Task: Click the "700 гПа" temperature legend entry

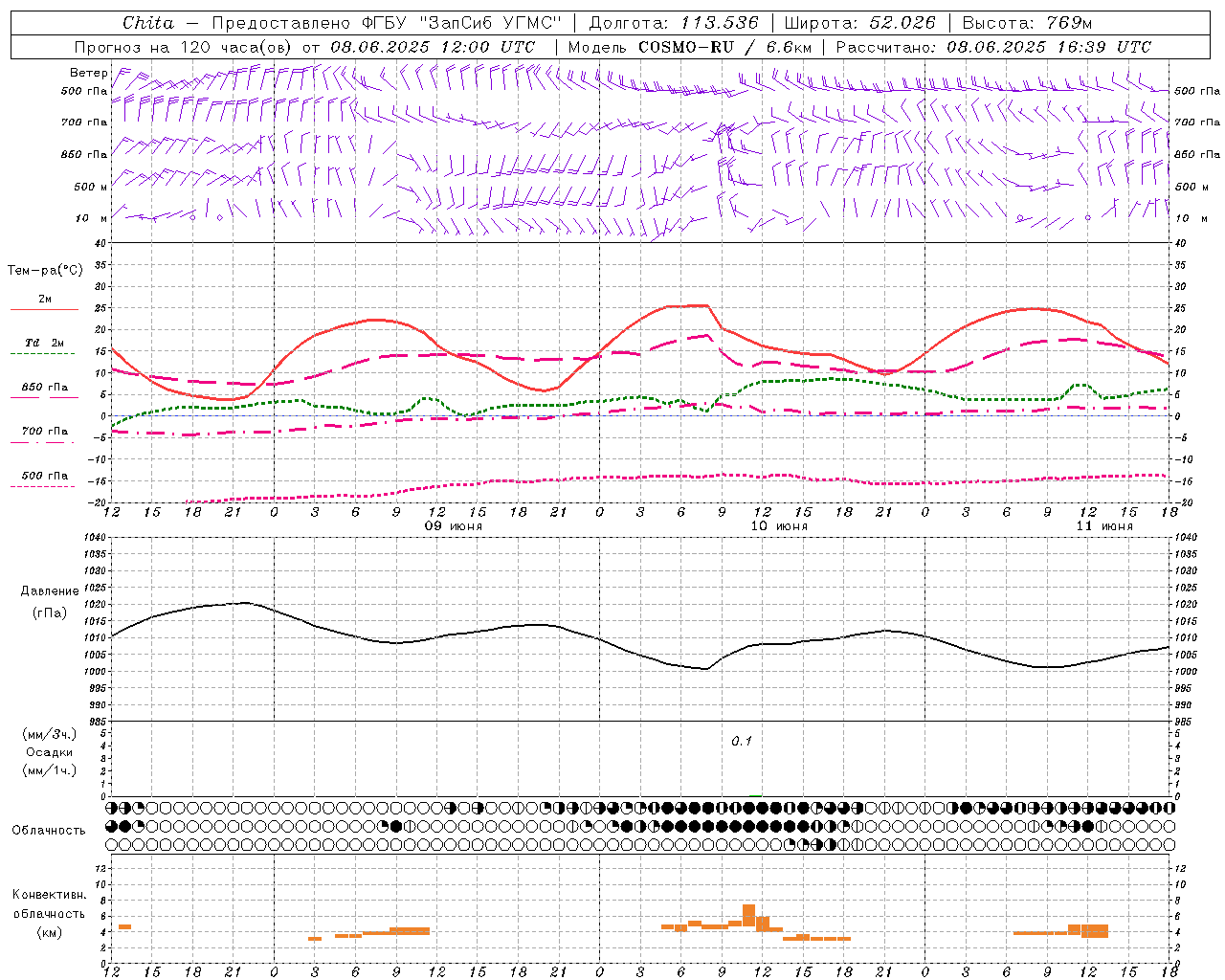Action: click(45, 432)
